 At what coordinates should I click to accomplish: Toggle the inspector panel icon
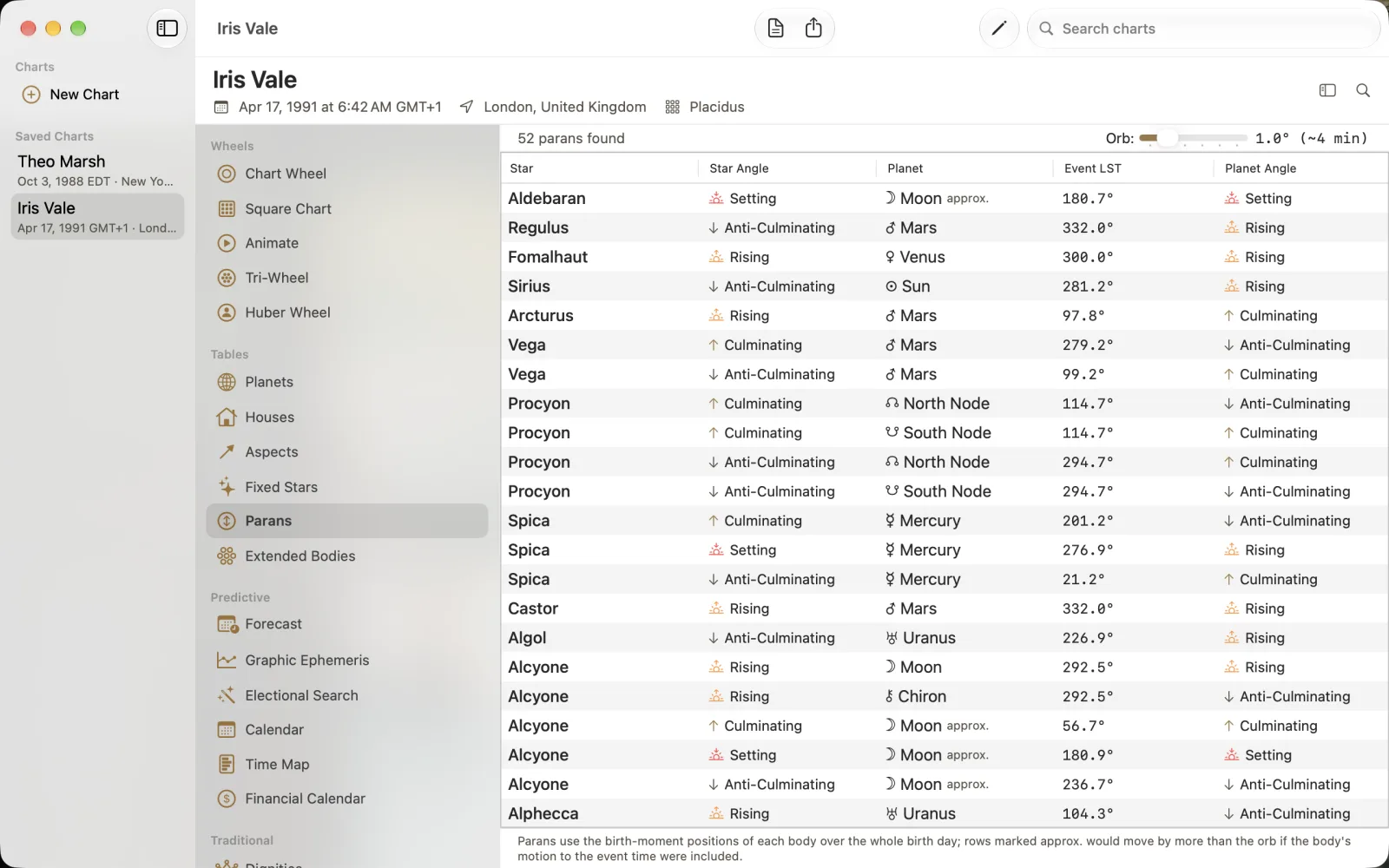pos(1327,90)
